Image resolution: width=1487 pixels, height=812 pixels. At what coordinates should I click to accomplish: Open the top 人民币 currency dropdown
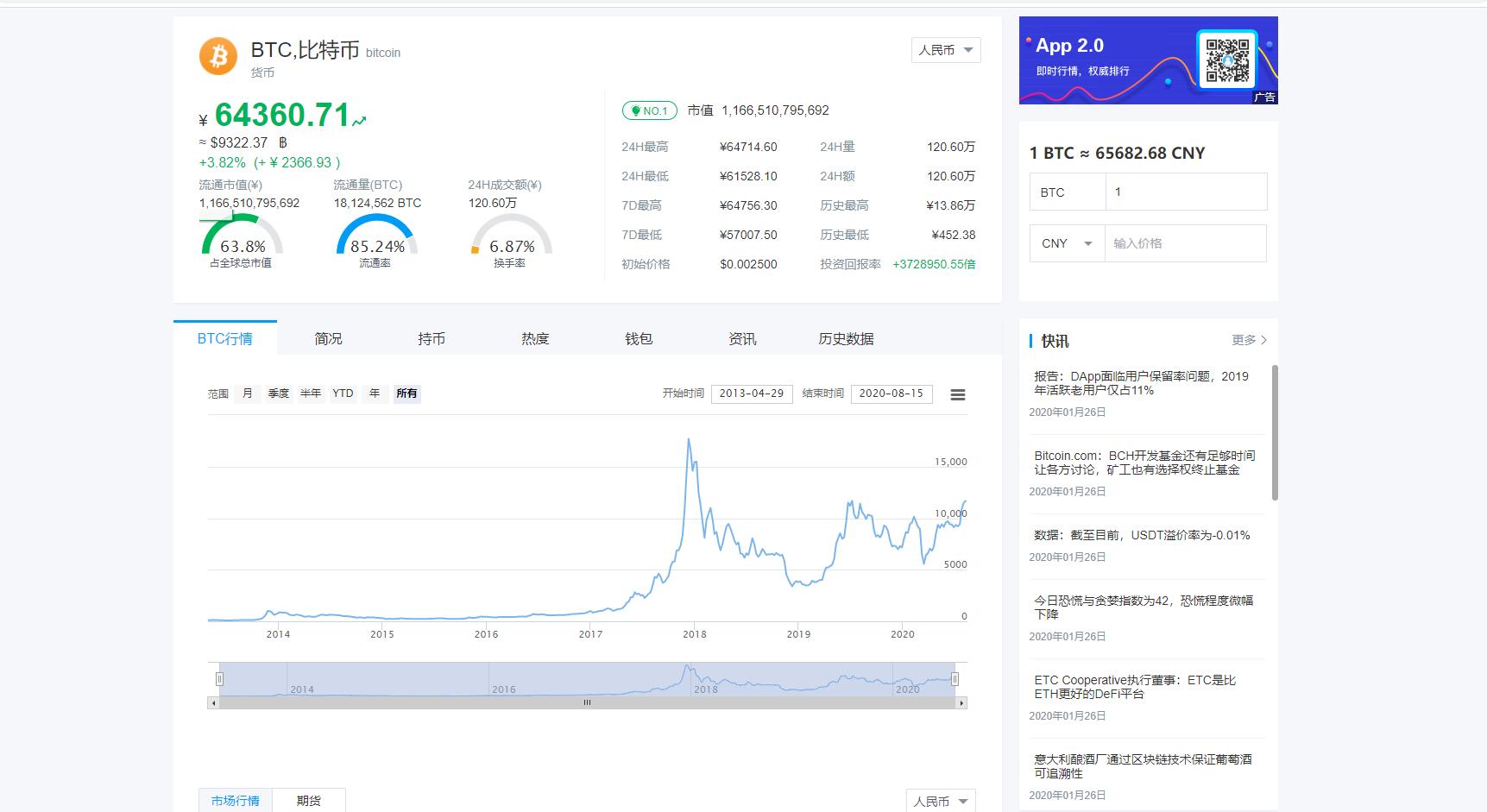point(945,50)
